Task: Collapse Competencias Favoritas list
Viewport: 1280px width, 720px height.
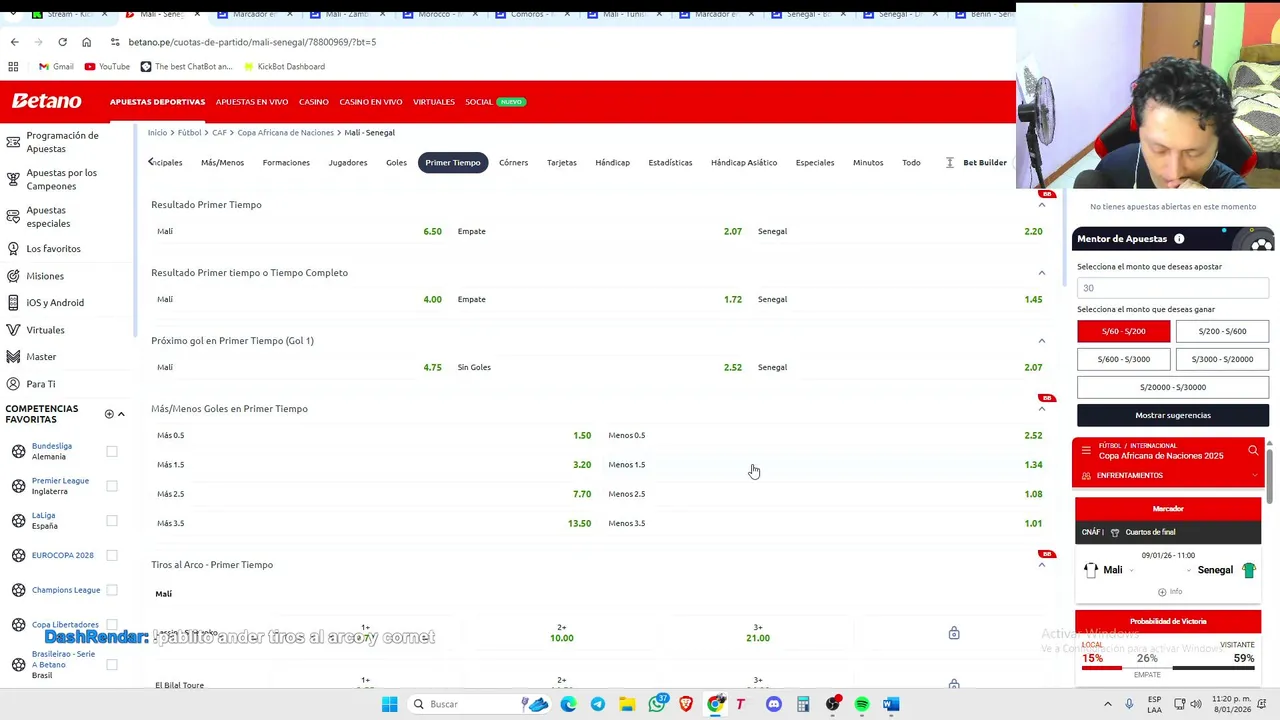Action: (121, 414)
